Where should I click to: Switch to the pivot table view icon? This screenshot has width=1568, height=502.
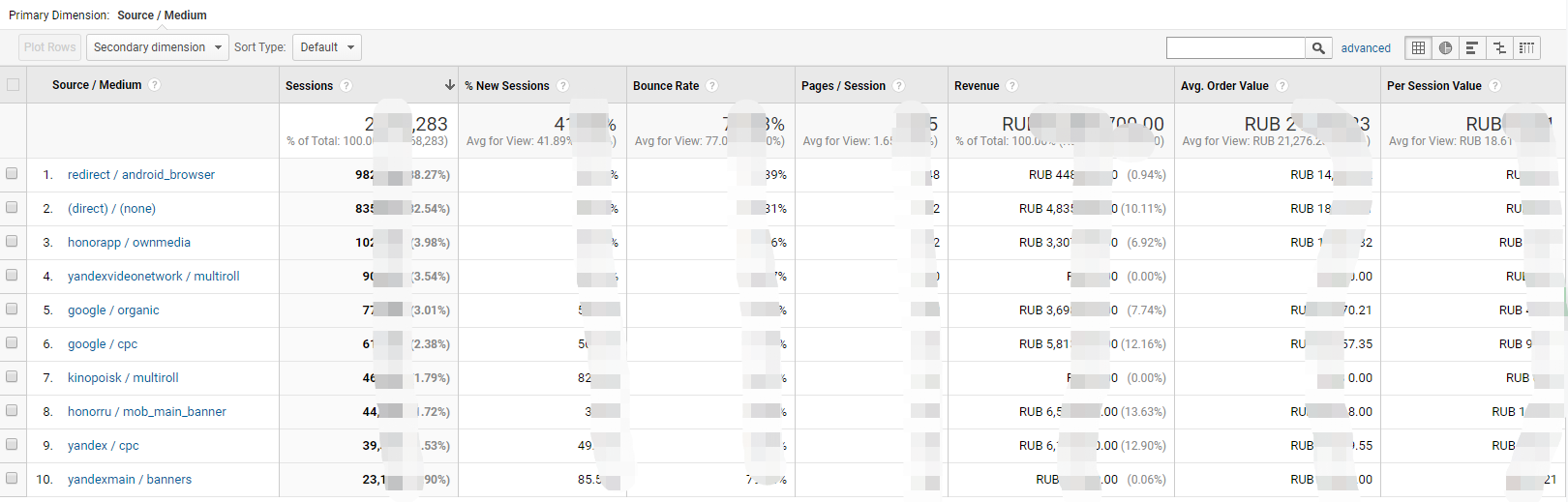click(x=1526, y=47)
